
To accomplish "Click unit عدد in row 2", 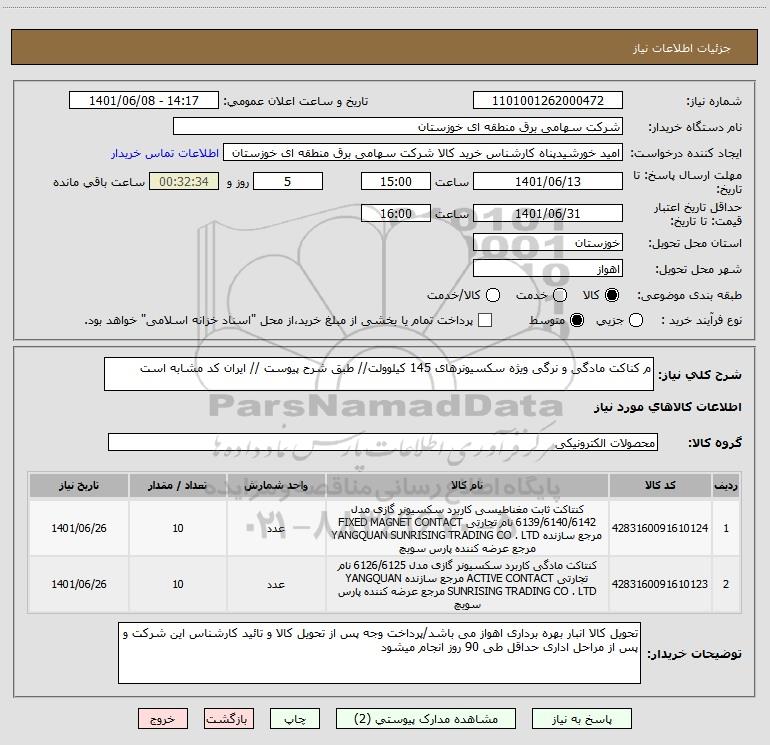I will pyautogui.click(x=276, y=584).
